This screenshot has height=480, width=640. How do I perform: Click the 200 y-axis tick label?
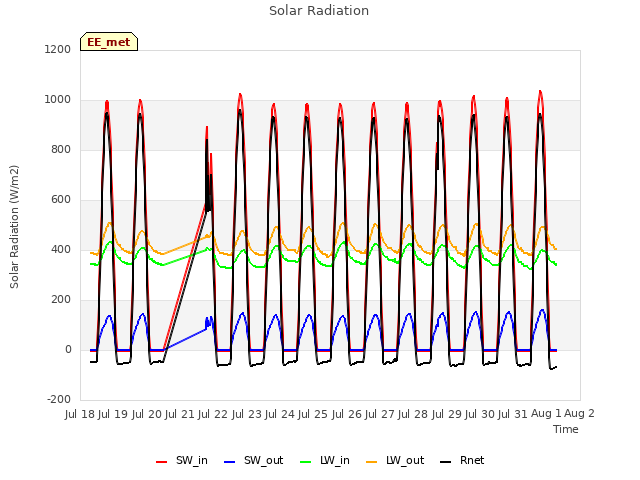[x=61, y=300]
